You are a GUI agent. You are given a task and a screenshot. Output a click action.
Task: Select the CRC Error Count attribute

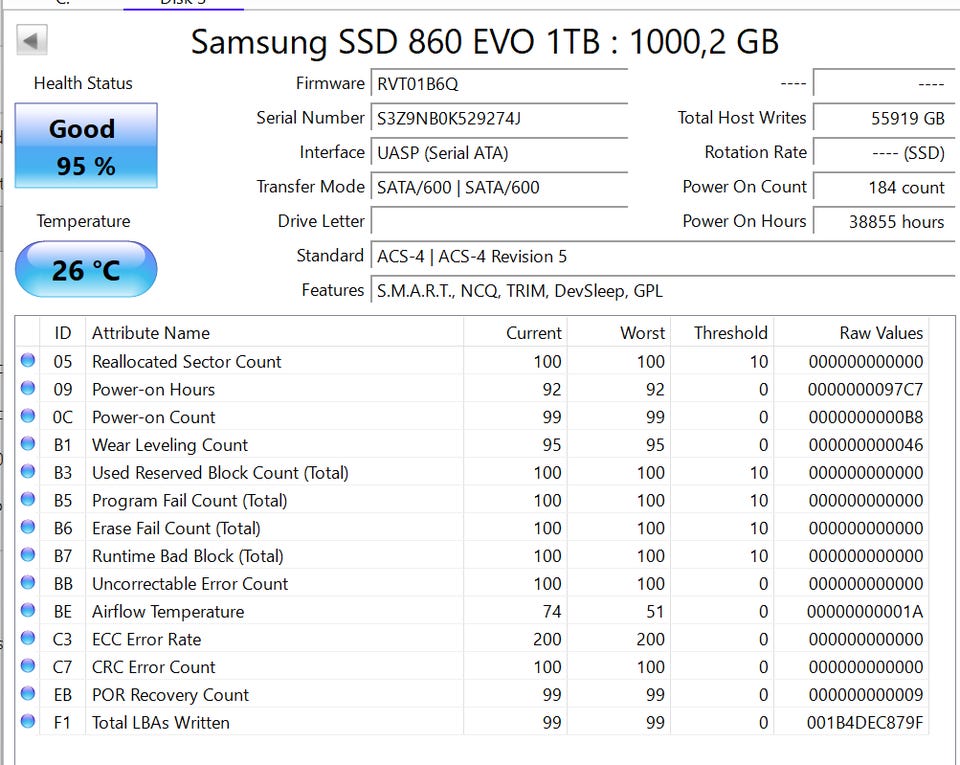(x=153, y=666)
